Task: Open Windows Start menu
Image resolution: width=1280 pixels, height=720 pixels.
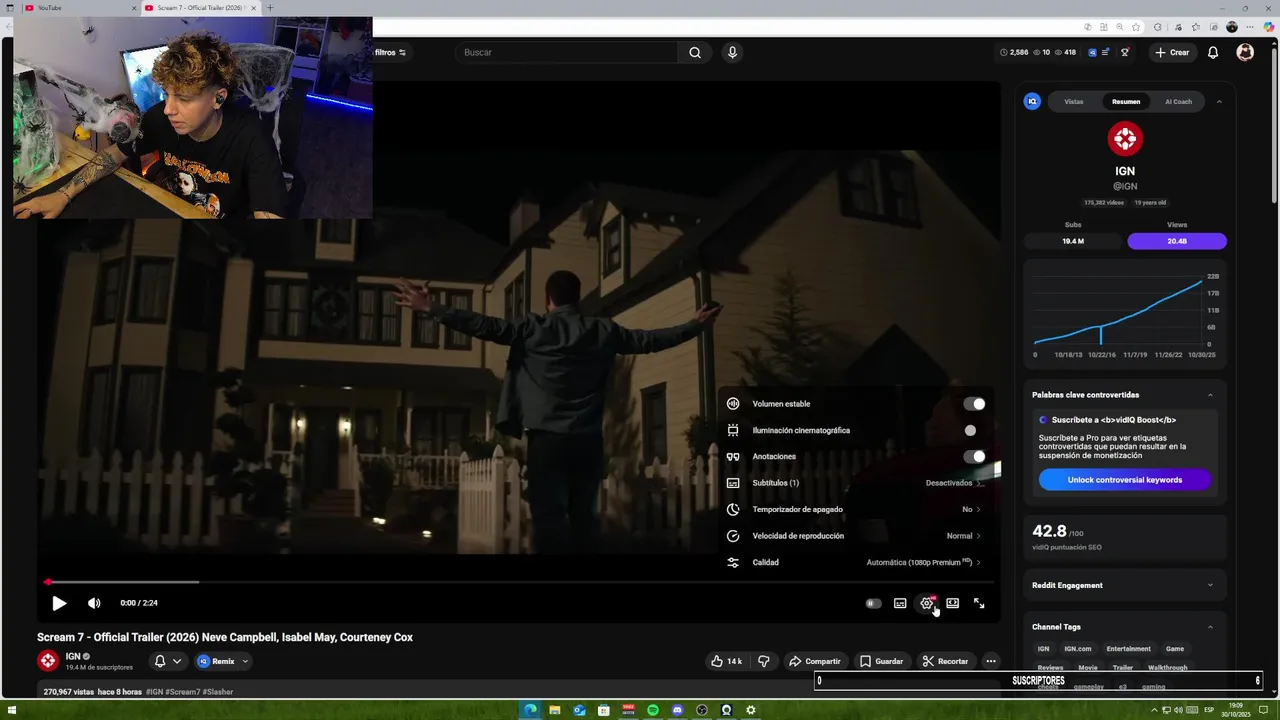Action: pyautogui.click(x=11, y=710)
